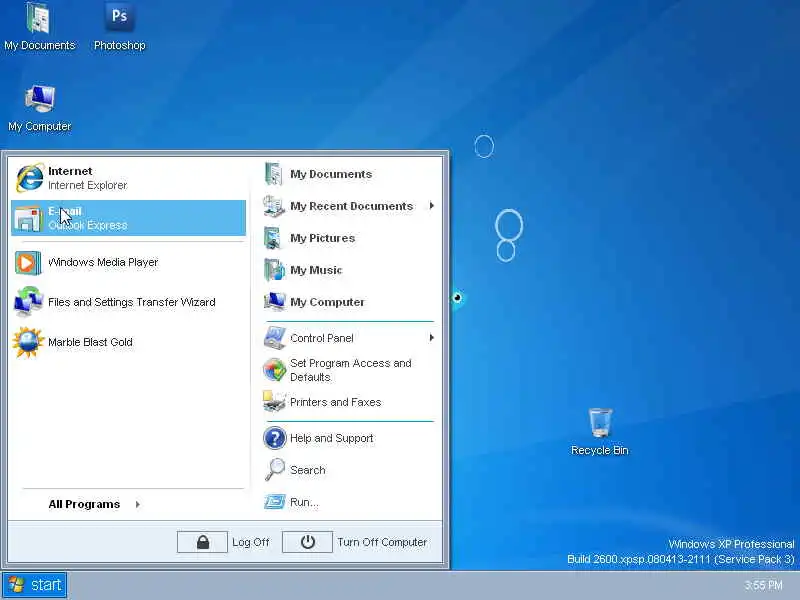Image resolution: width=800 pixels, height=600 pixels.
Task: Click the Turn Off Computer power button
Action: point(307,542)
